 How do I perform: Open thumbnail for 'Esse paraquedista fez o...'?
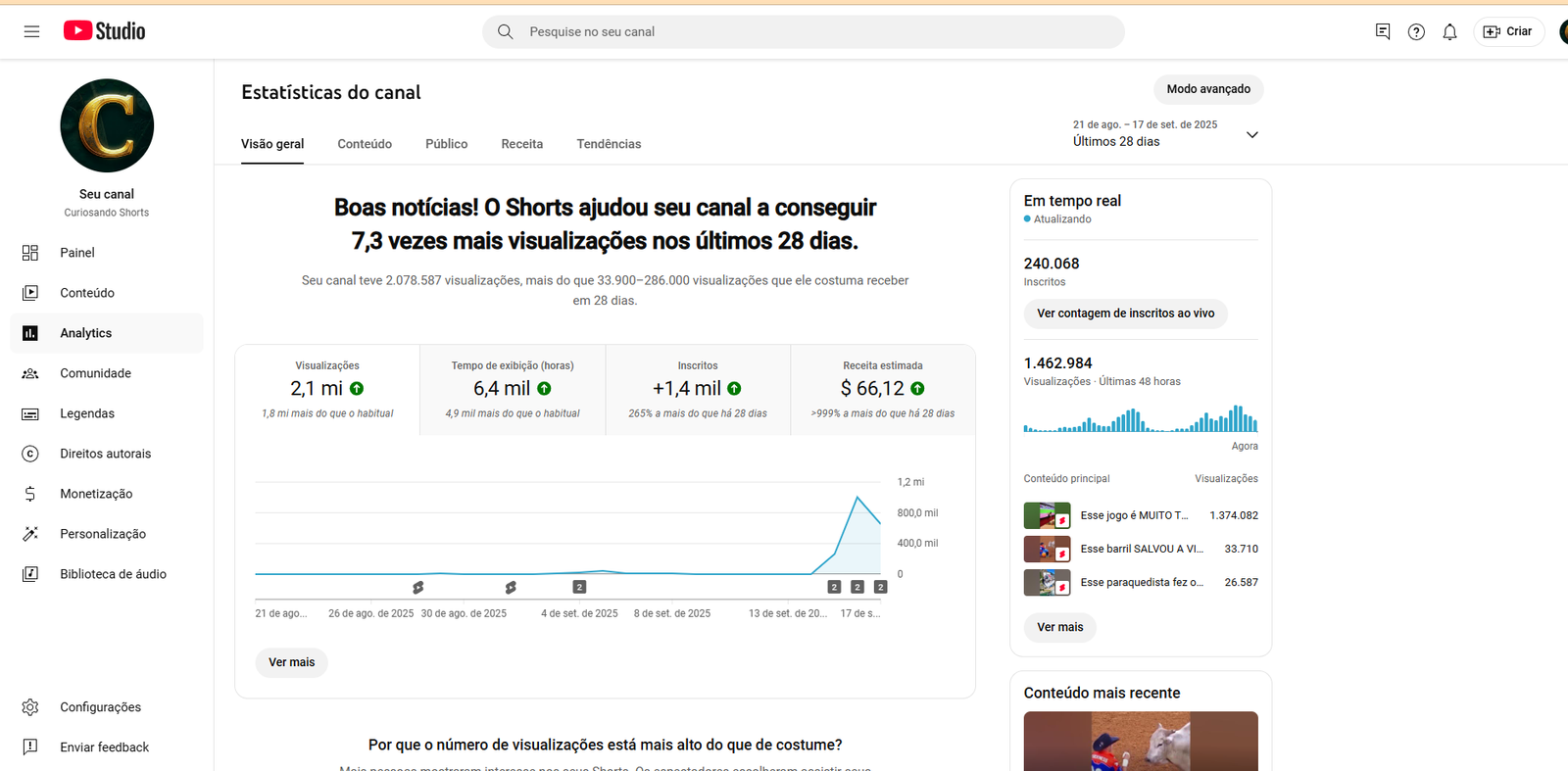(x=1047, y=582)
